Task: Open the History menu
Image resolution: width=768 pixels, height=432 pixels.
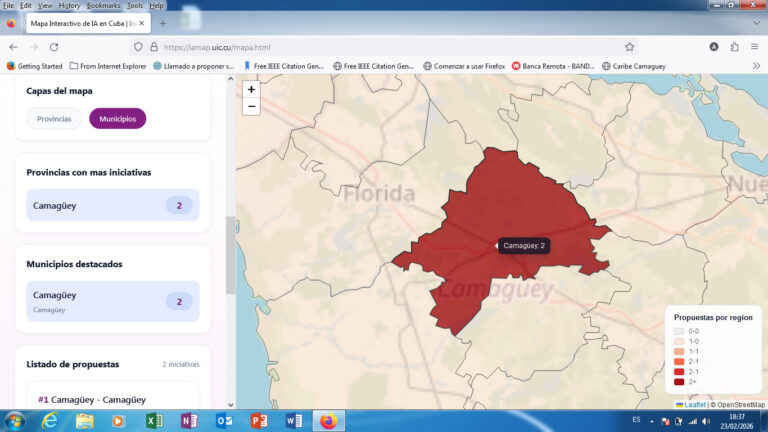Action: click(x=69, y=5)
